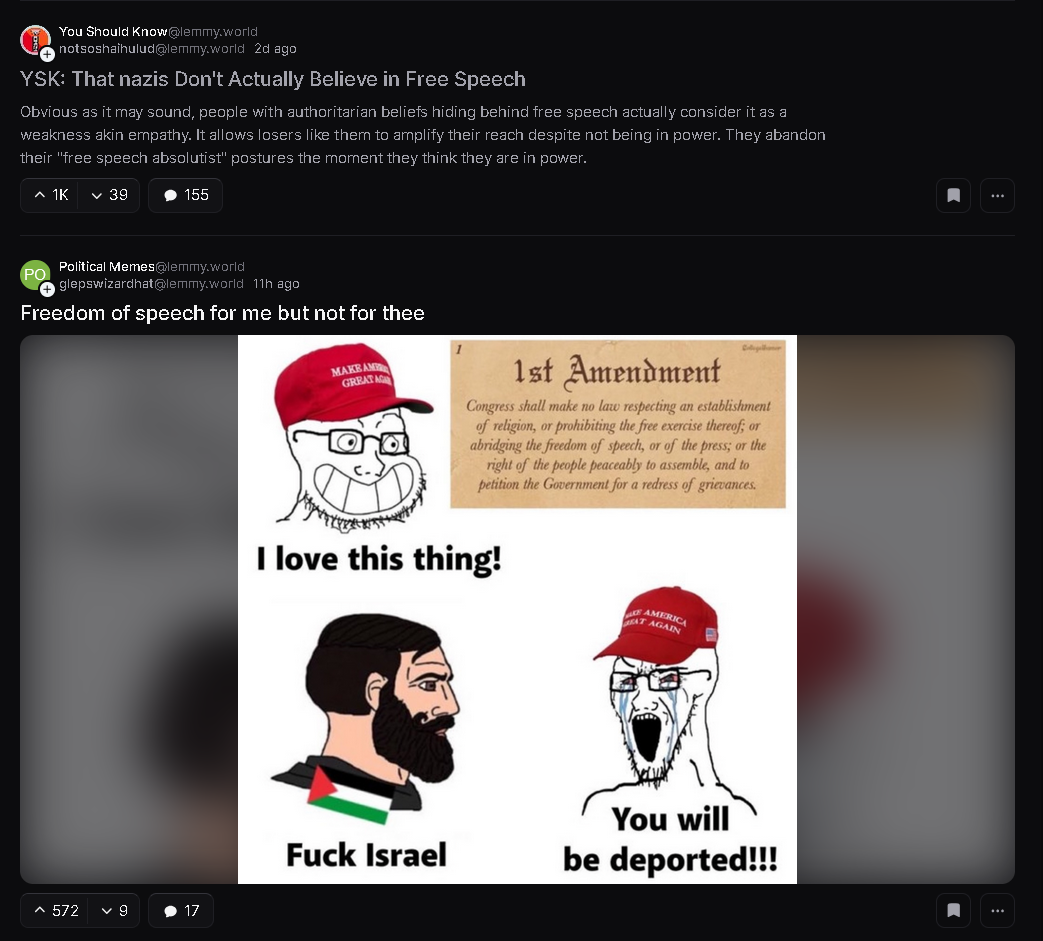Open the Political Memes community link
The image size is (1043, 941).
tap(152, 266)
